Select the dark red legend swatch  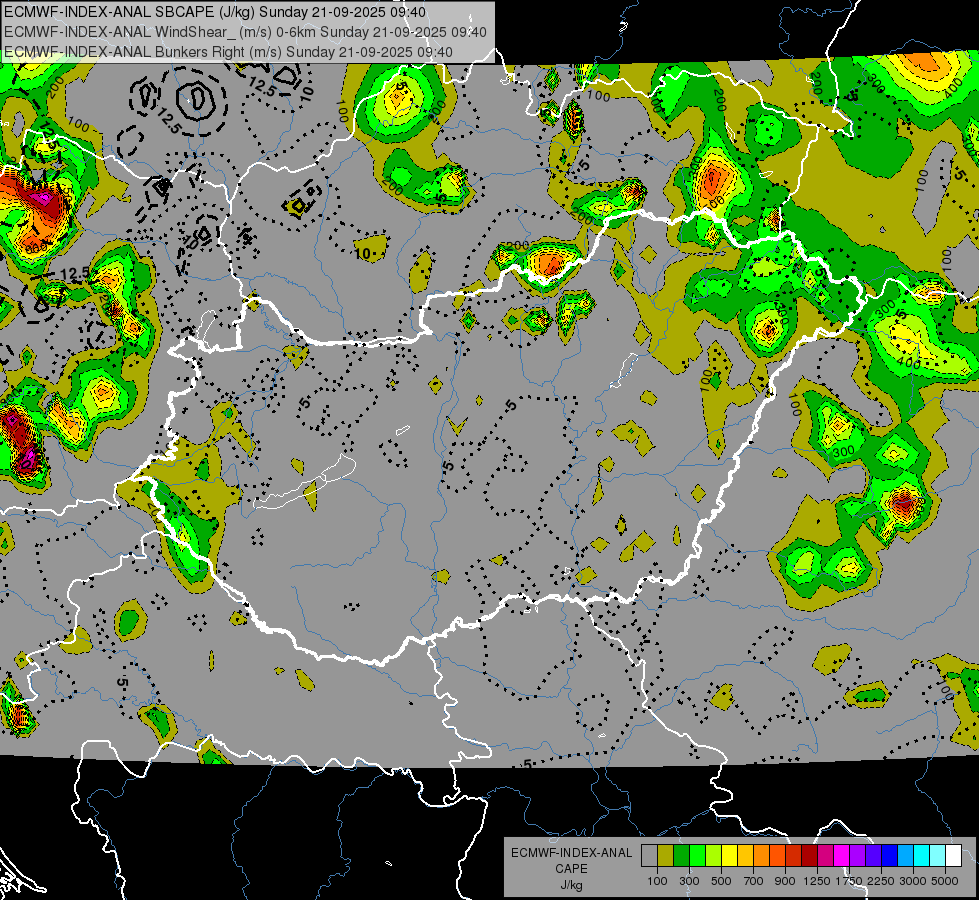809,856
